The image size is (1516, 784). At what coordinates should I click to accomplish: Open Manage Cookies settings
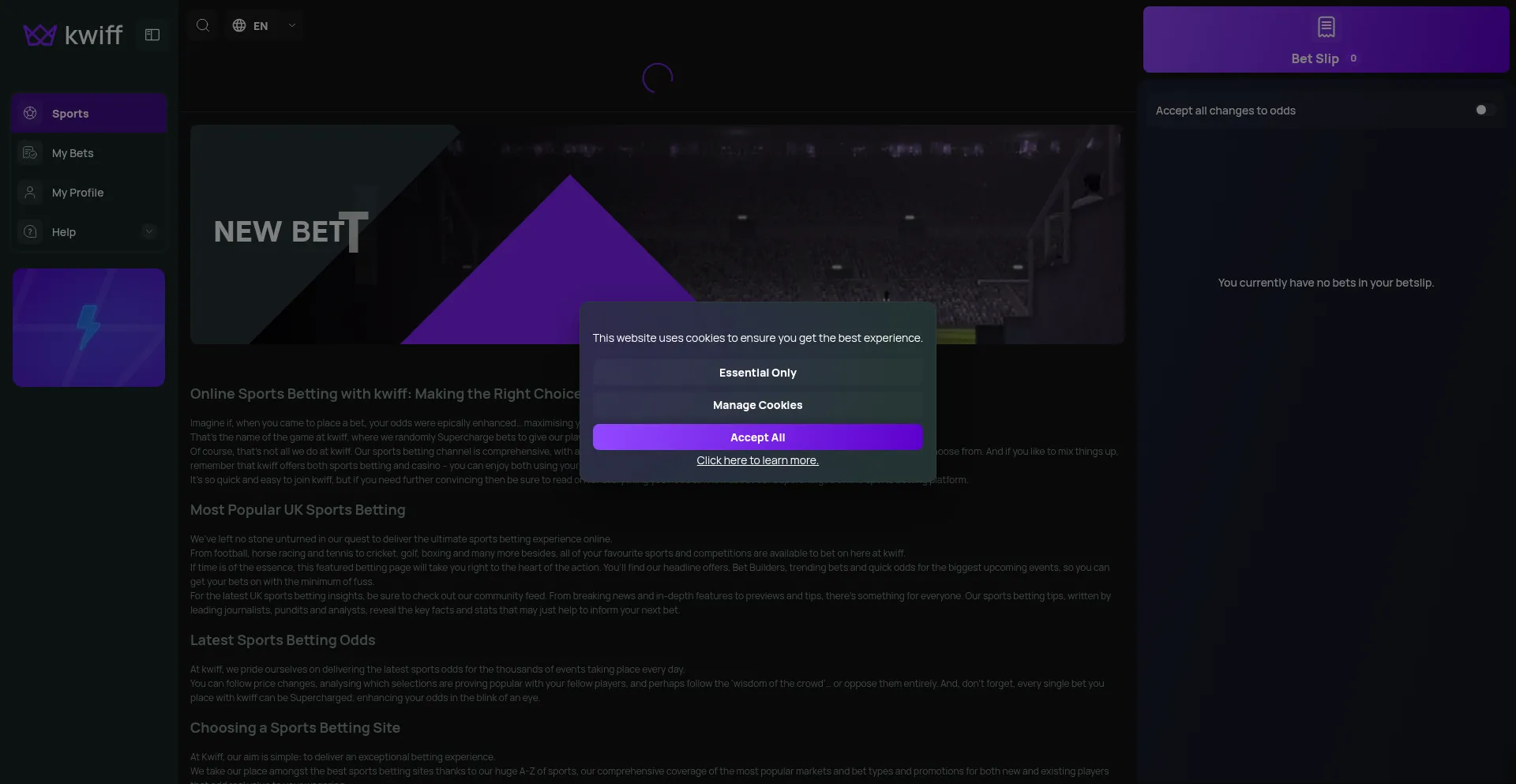coord(757,405)
